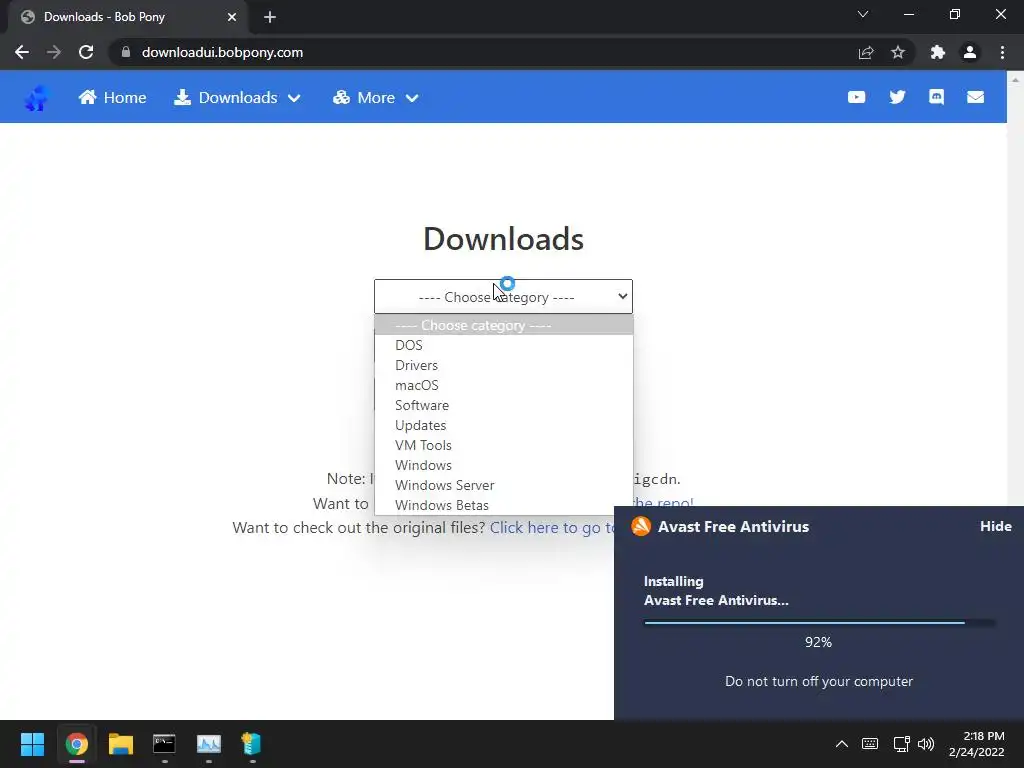Image resolution: width=1024 pixels, height=768 pixels.
Task: Click the share page icon
Action: (866, 52)
